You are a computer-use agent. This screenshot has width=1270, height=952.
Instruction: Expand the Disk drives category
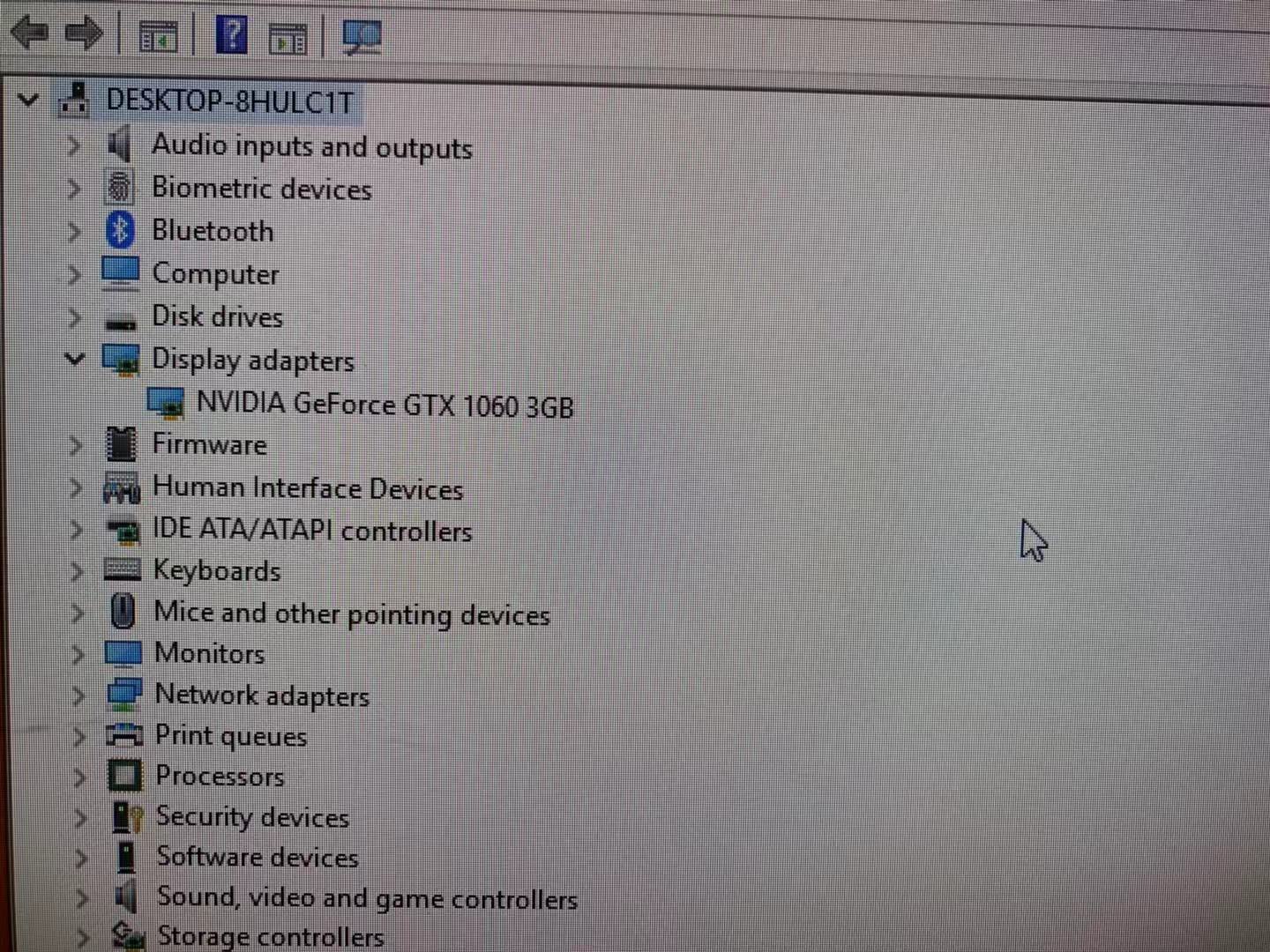[75, 316]
